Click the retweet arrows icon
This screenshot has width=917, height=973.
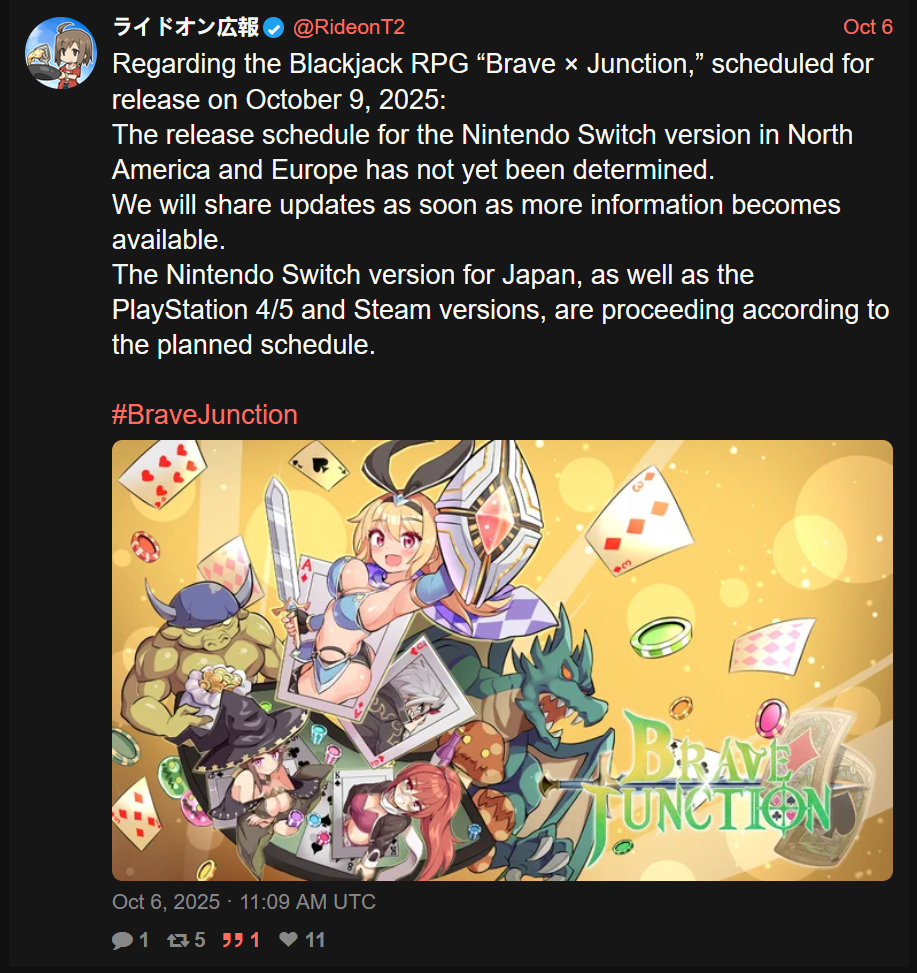177,940
